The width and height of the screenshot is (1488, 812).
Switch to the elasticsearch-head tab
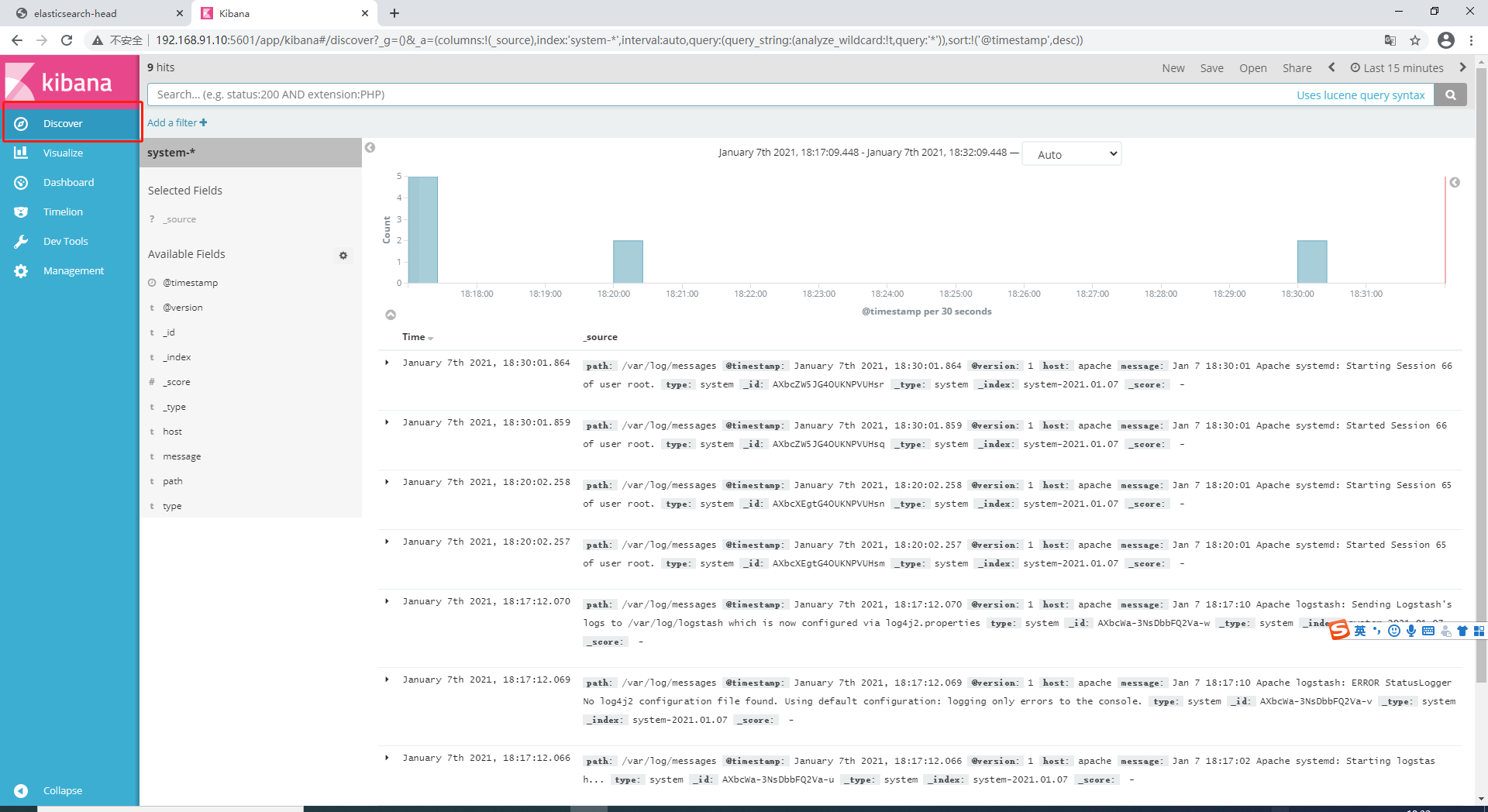click(x=97, y=13)
